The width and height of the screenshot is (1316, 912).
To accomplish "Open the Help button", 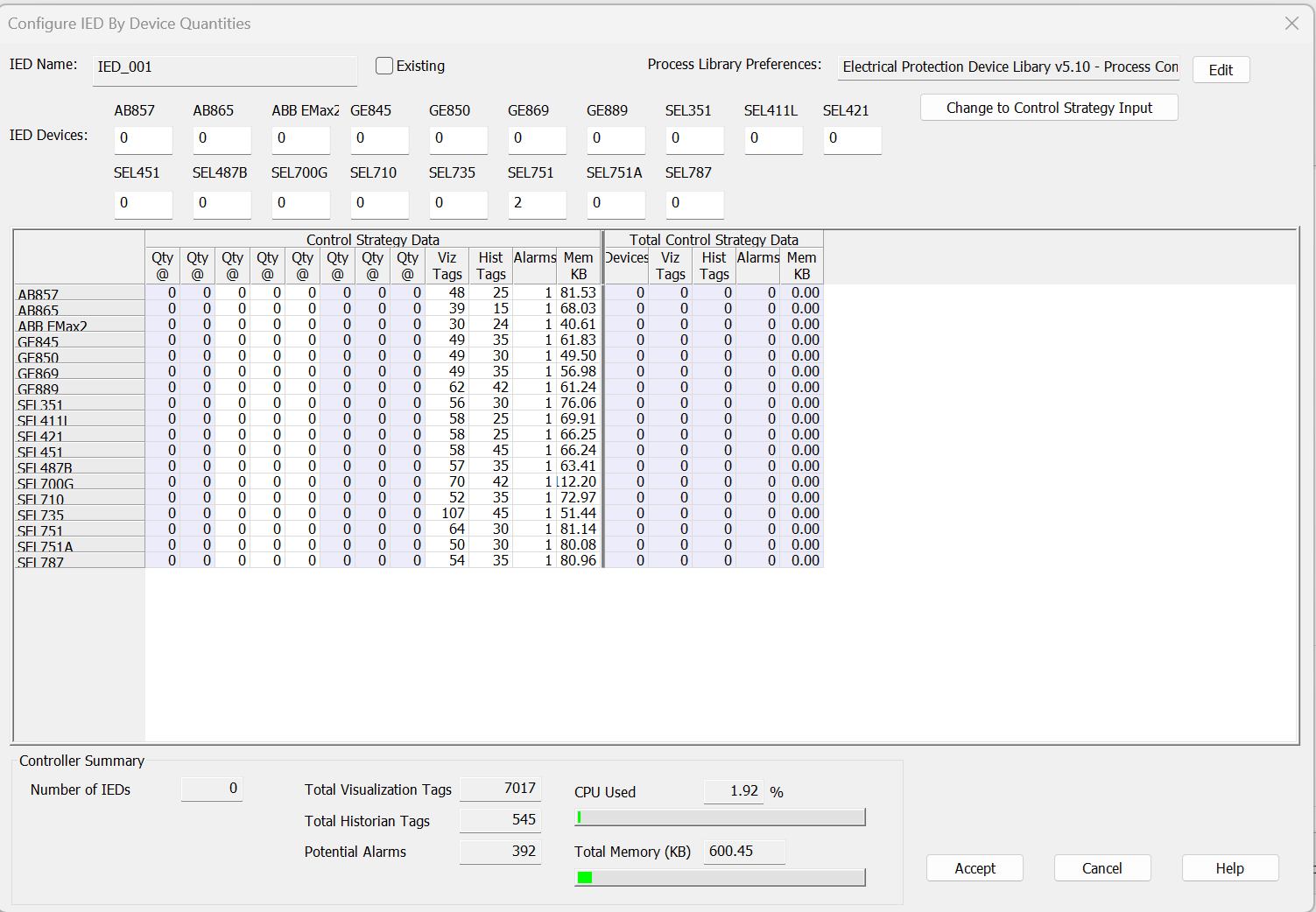I will 1229,868.
